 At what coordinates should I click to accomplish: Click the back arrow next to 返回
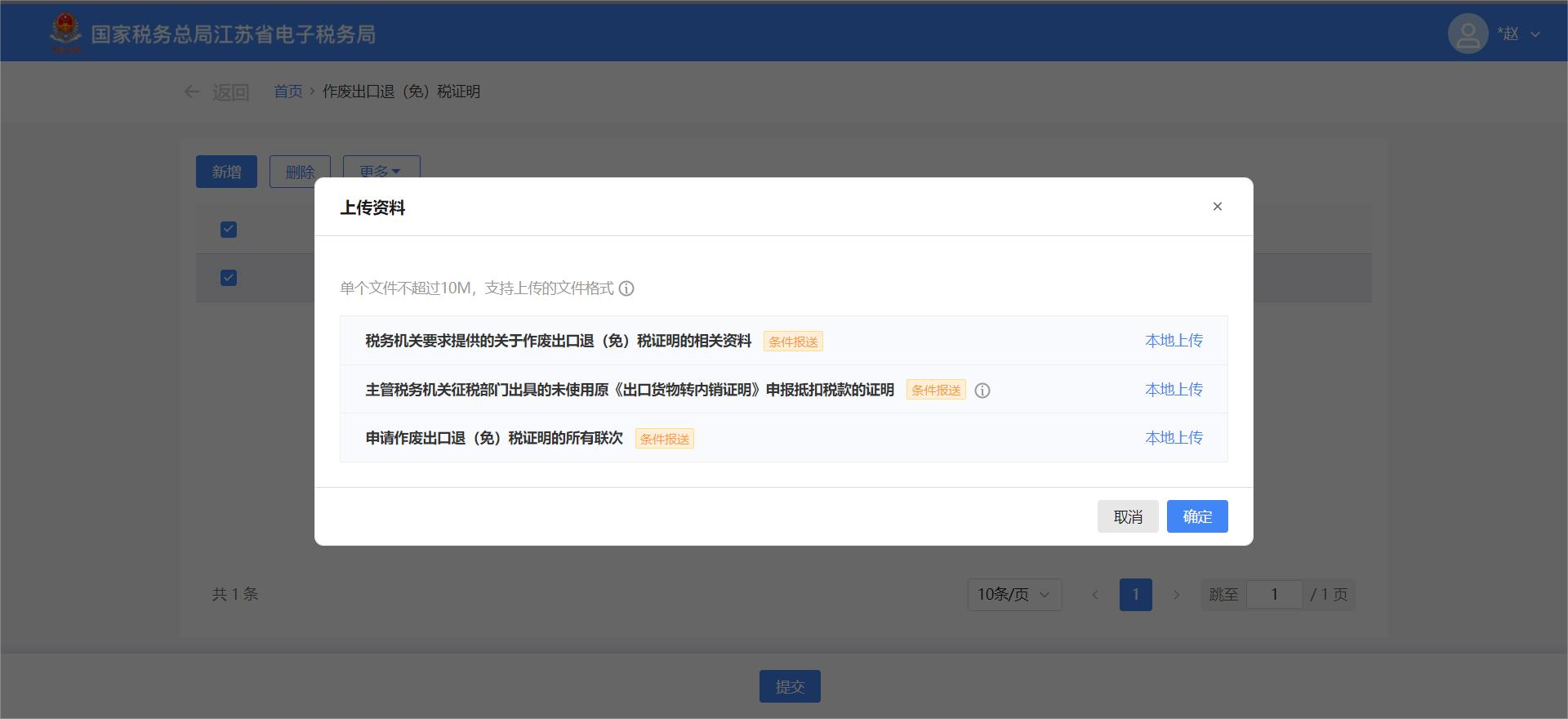(192, 92)
